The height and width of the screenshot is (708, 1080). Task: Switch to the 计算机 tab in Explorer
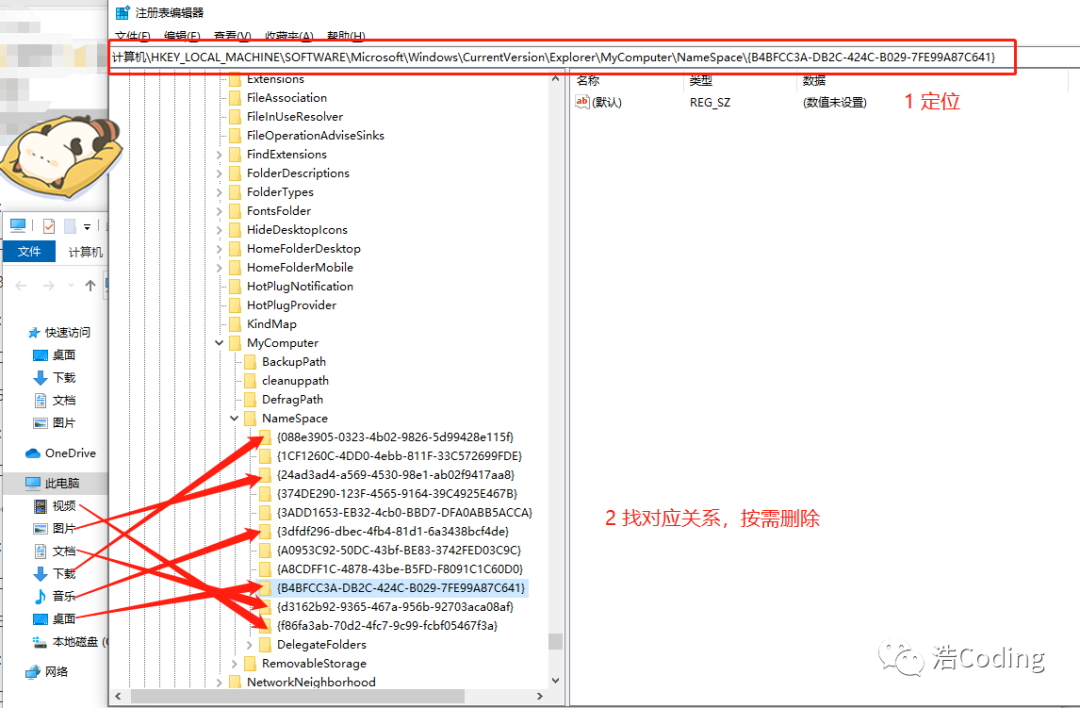(85, 252)
